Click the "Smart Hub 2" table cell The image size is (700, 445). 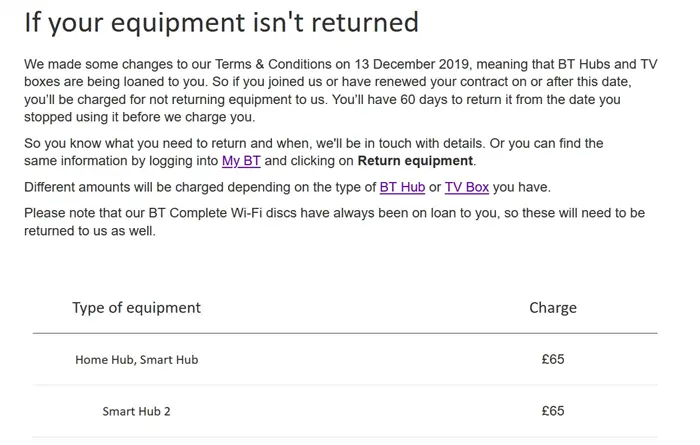136,411
